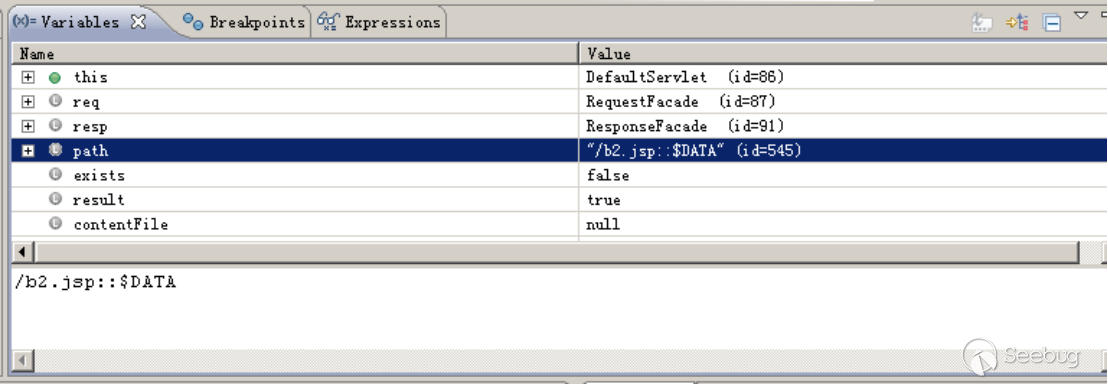Select the 'this' variable row
The image size is (1108, 384).
click(559, 77)
